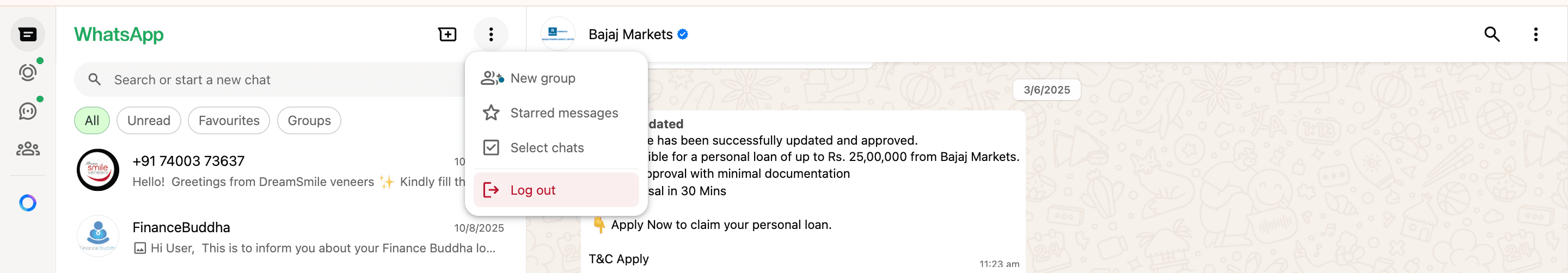Choose New group from menu

pos(542,78)
